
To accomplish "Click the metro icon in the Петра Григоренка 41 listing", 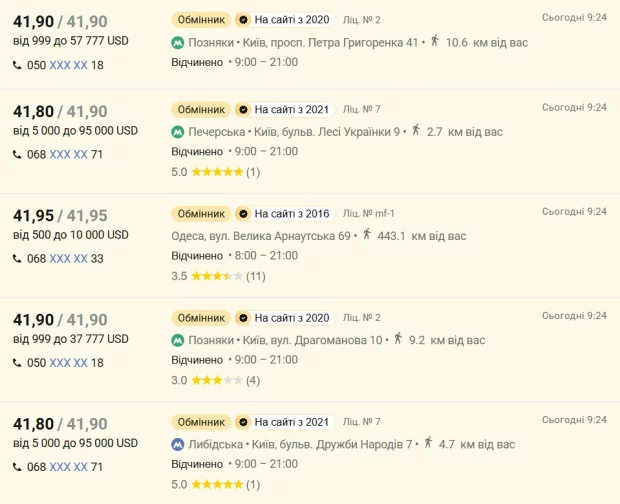I will (x=178, y=43).
